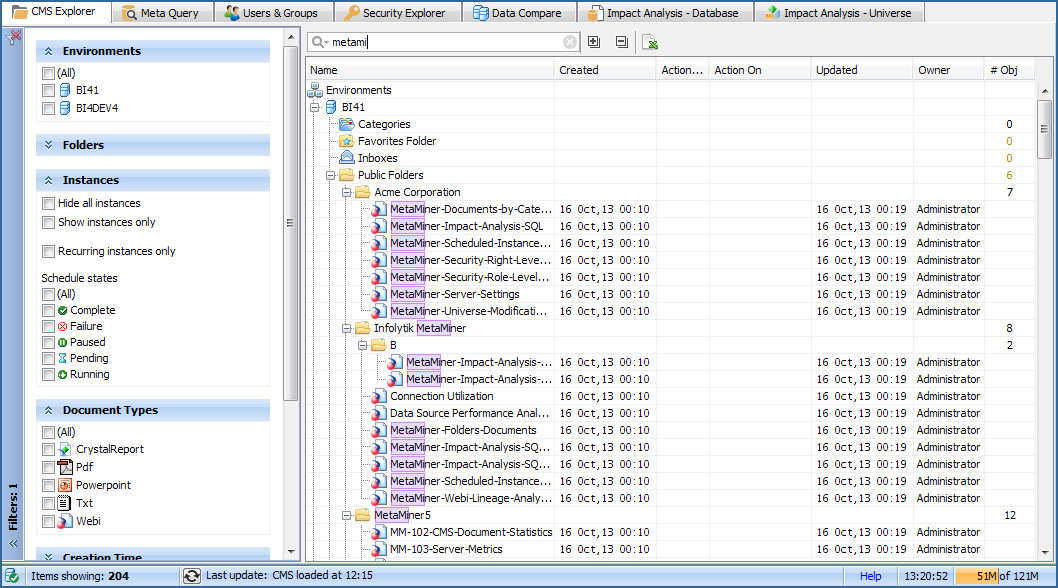Enable Hide all instances checkbox
1058x588 pixels.
pos(49,204)
